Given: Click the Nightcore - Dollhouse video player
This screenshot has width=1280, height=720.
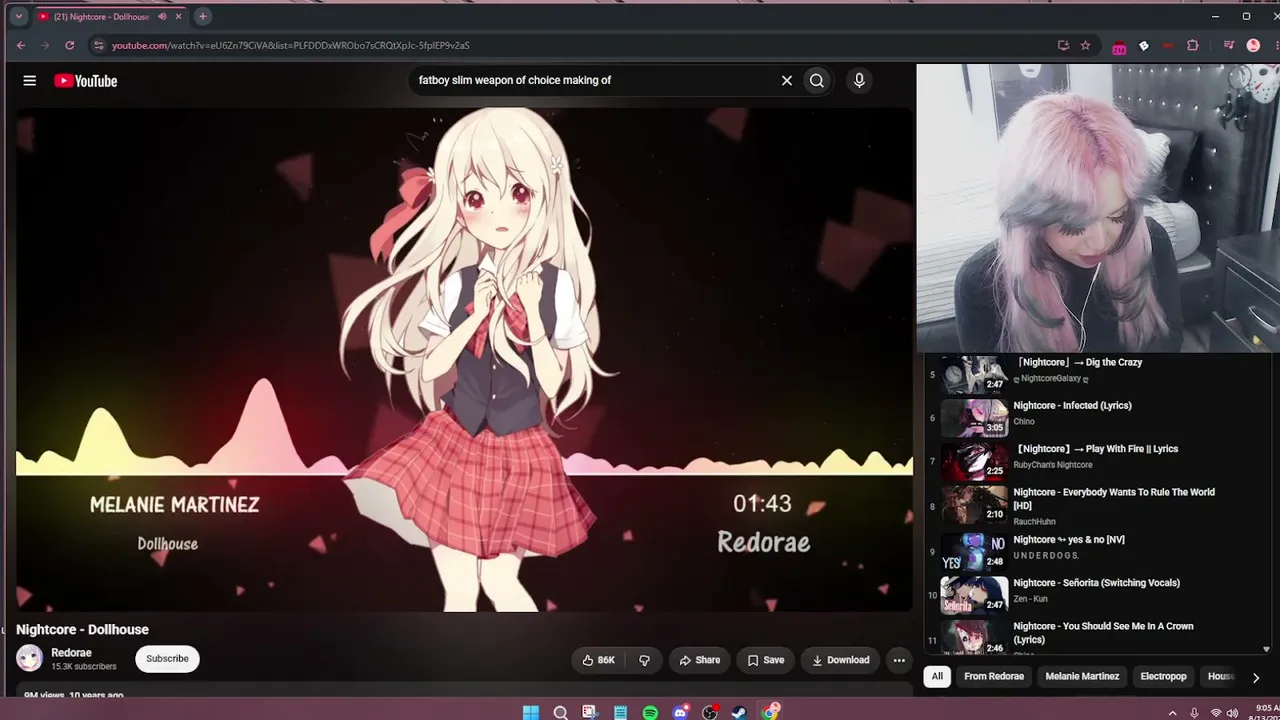Looking at the screenshot, I should [464, 360].
